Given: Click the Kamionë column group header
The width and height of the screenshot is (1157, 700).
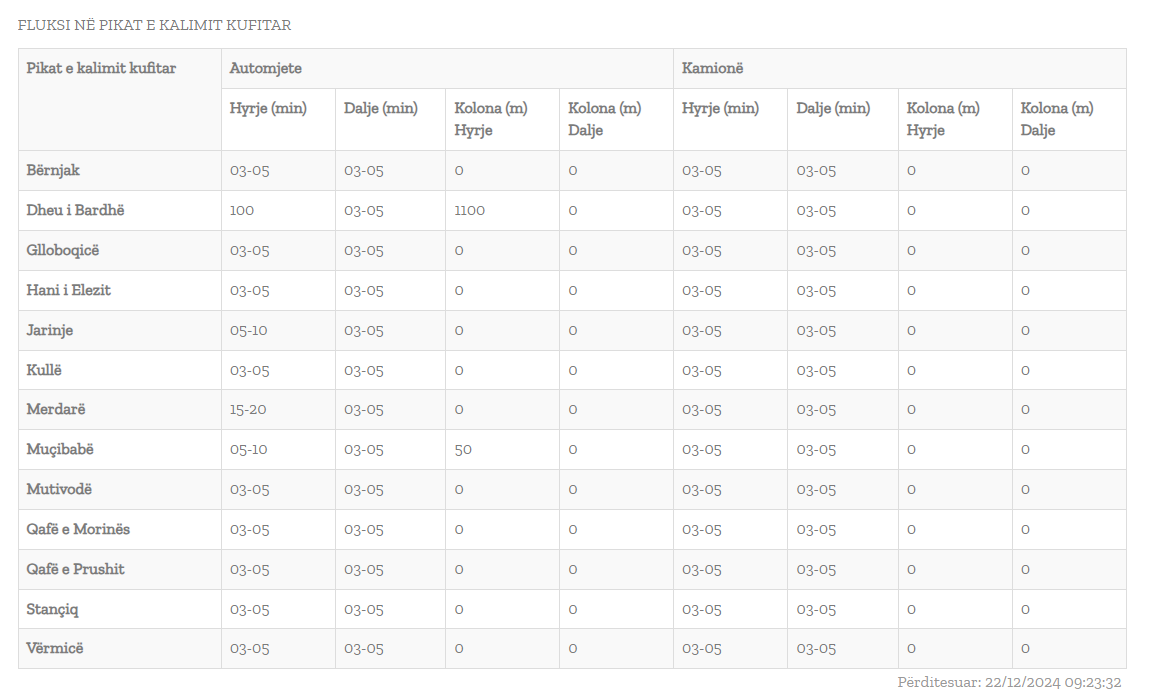Looking at the screenshot, I should click(x=712, y=68).
